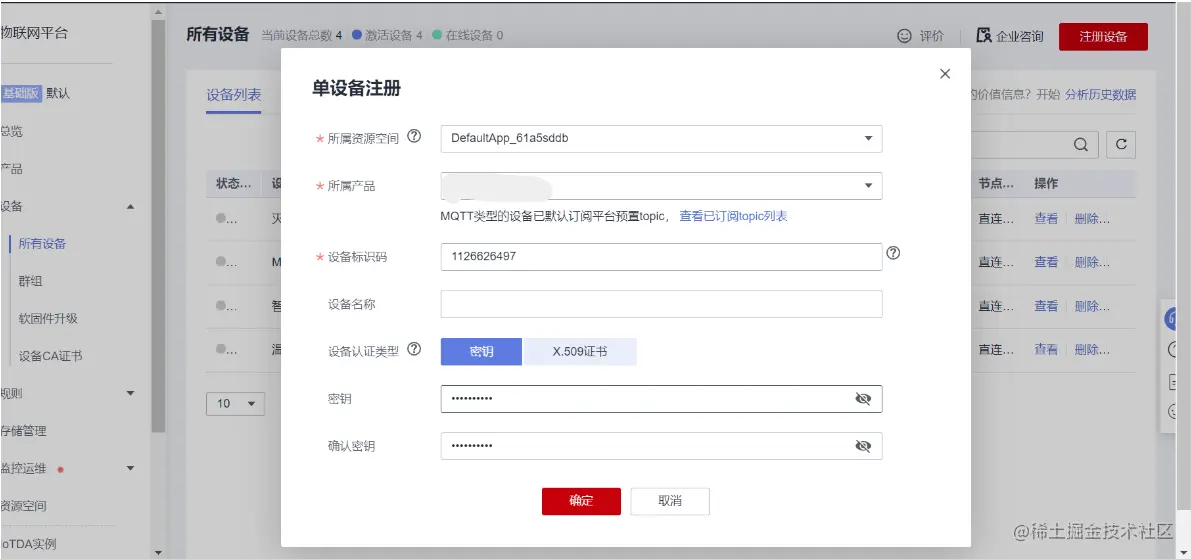
Task: Click 删除 in second device row
Action: point(1091,262)
